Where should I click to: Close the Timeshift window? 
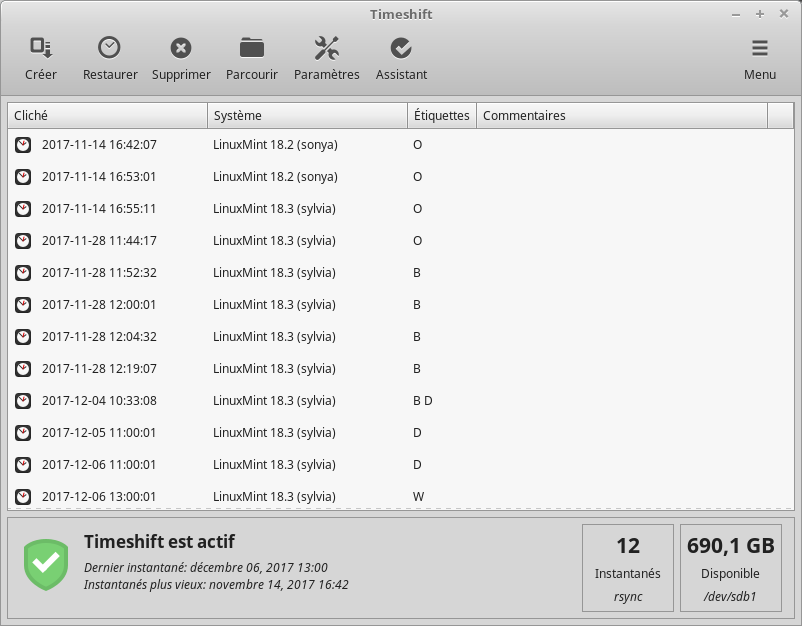click(784, 14)
